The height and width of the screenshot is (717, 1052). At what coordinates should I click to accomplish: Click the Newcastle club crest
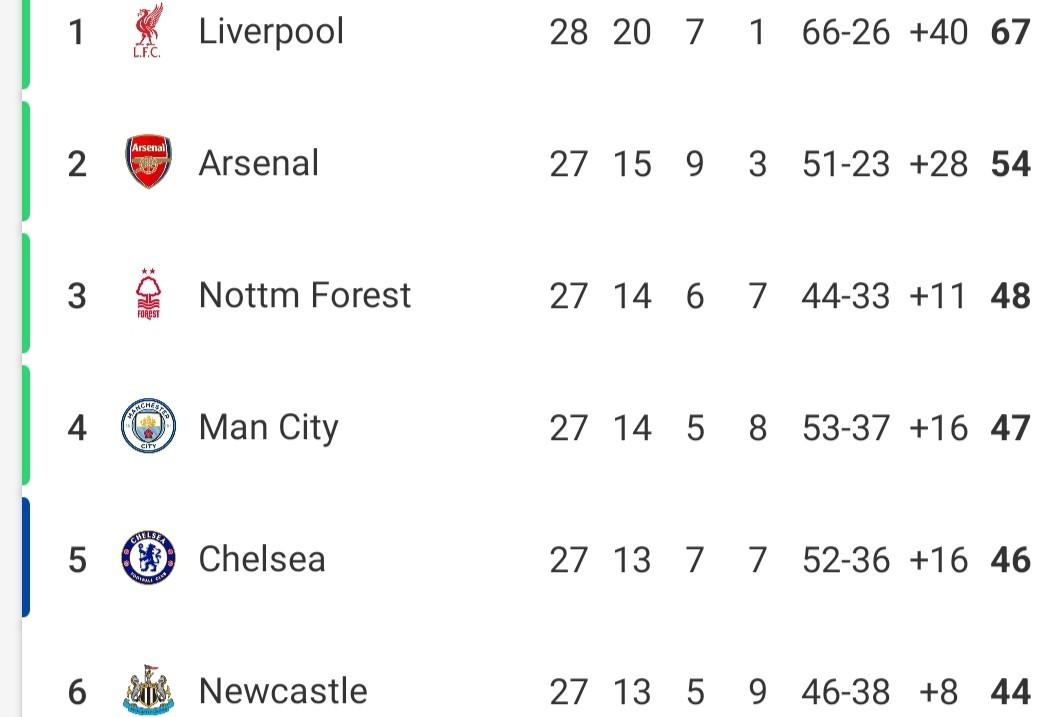click(x=148, y=689)
